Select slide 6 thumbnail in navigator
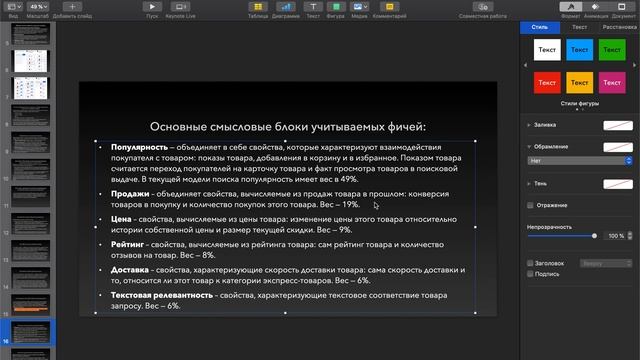The height and width of the screenshot is (360, 640). 31,61
